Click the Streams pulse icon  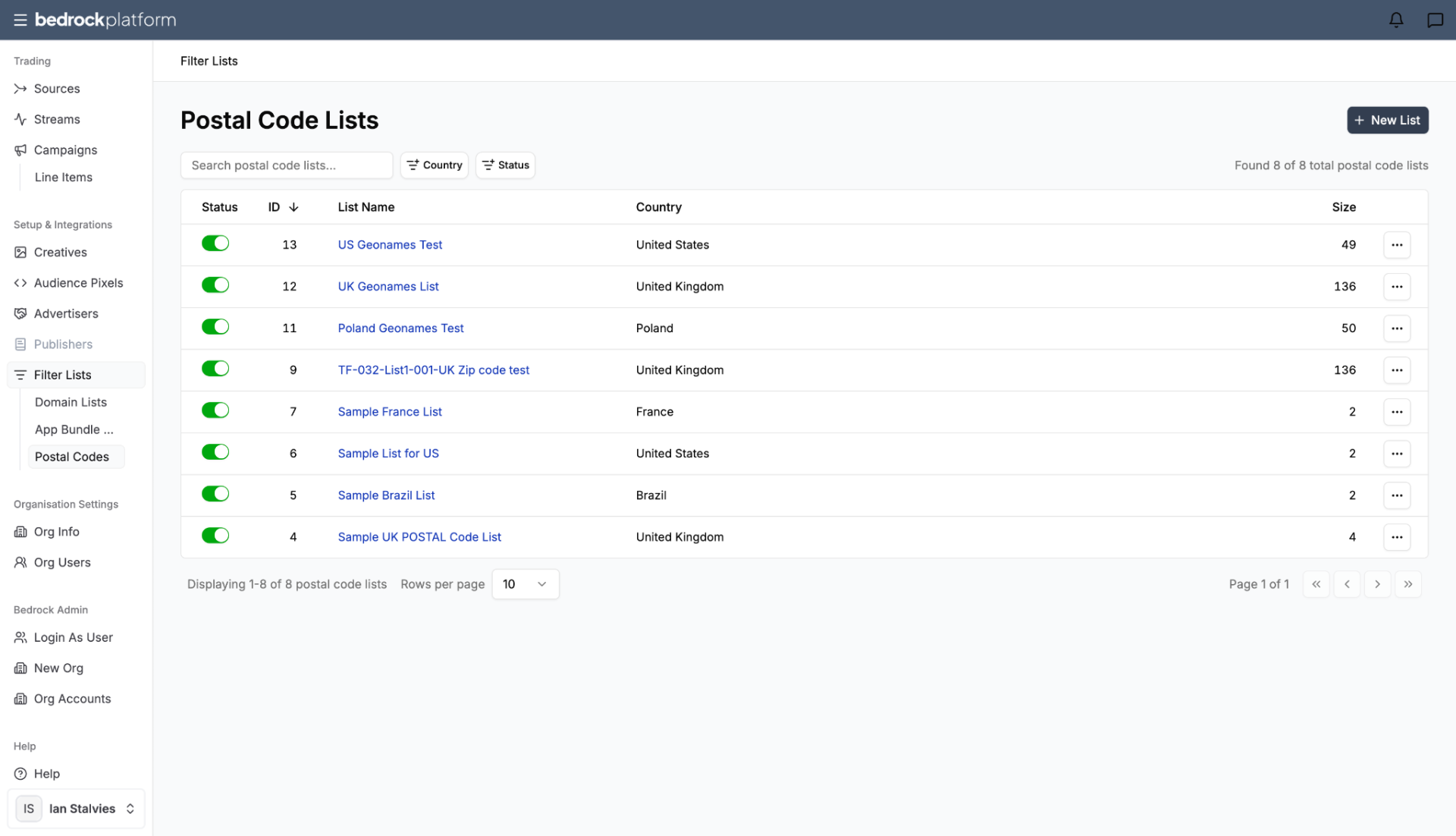coord(20,119)
